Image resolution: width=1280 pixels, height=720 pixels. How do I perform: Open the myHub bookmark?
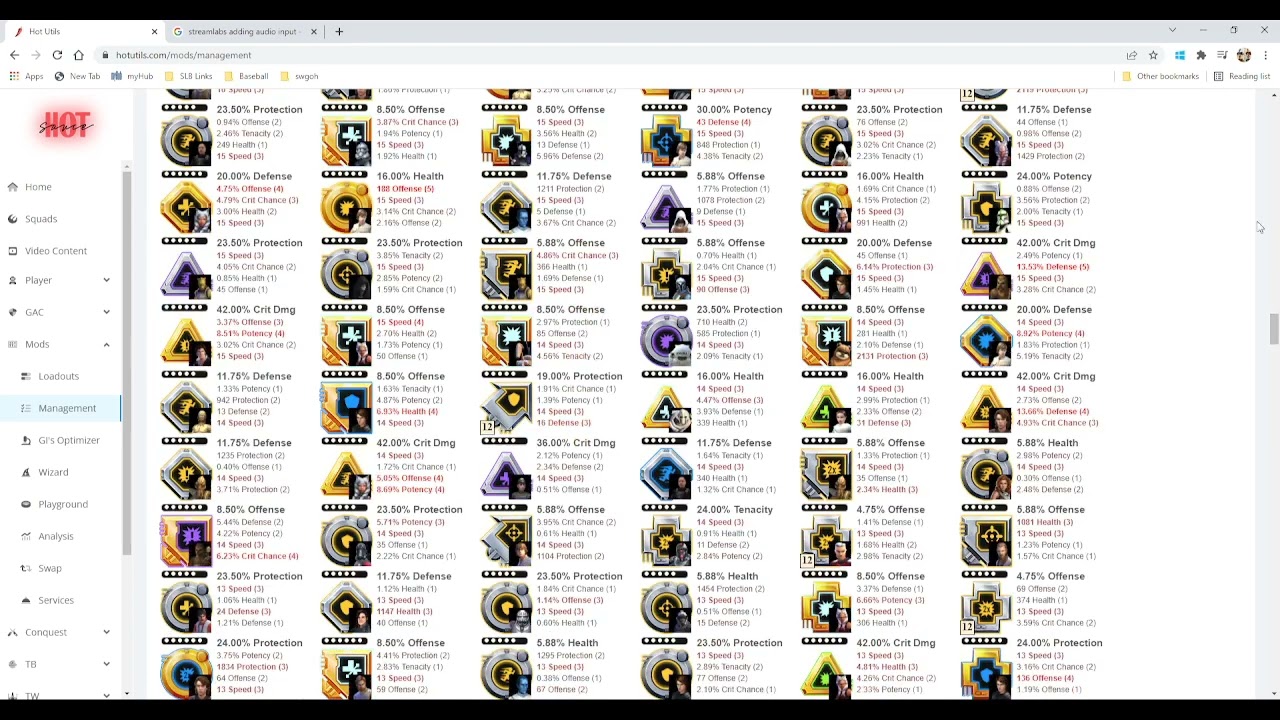[134, 76]
